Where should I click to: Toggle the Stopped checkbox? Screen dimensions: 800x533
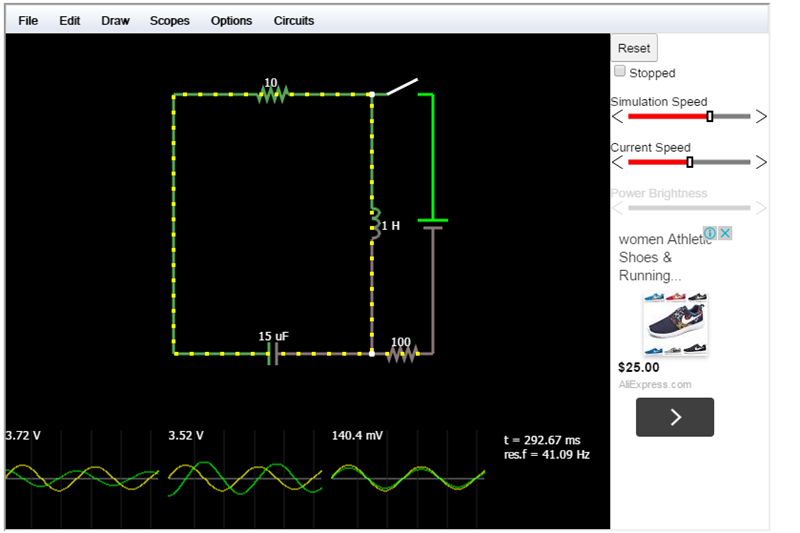pyautogui.click(x=620, y=72)
